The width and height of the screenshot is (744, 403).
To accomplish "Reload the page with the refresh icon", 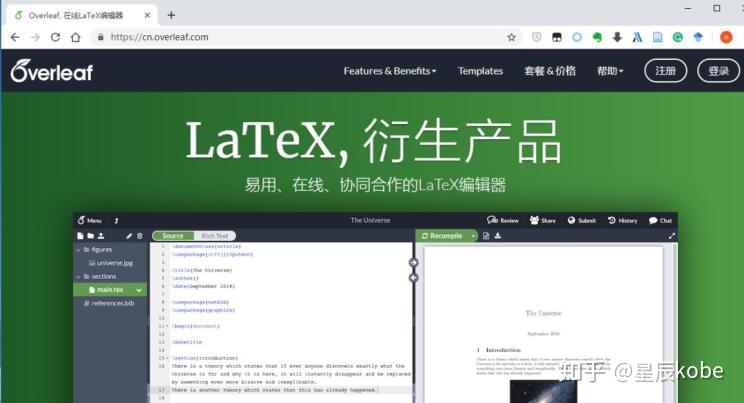I will click(56, 37).
